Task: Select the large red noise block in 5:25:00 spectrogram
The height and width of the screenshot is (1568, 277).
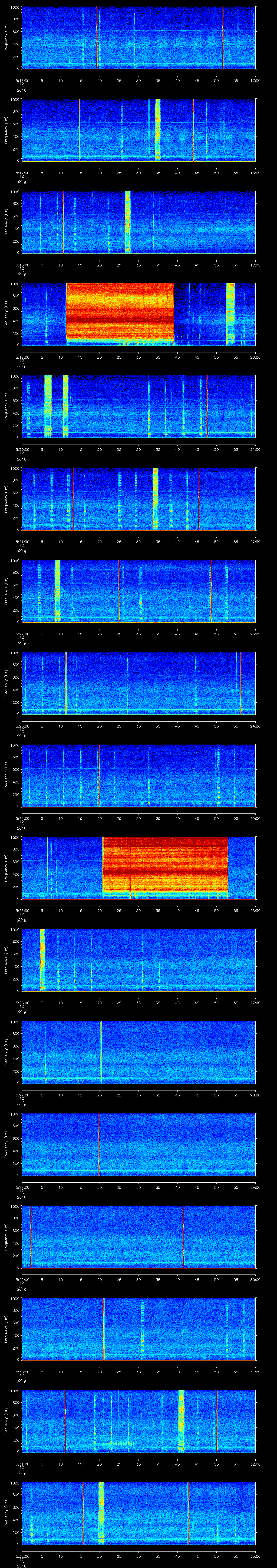Action: tap(165, 865)
